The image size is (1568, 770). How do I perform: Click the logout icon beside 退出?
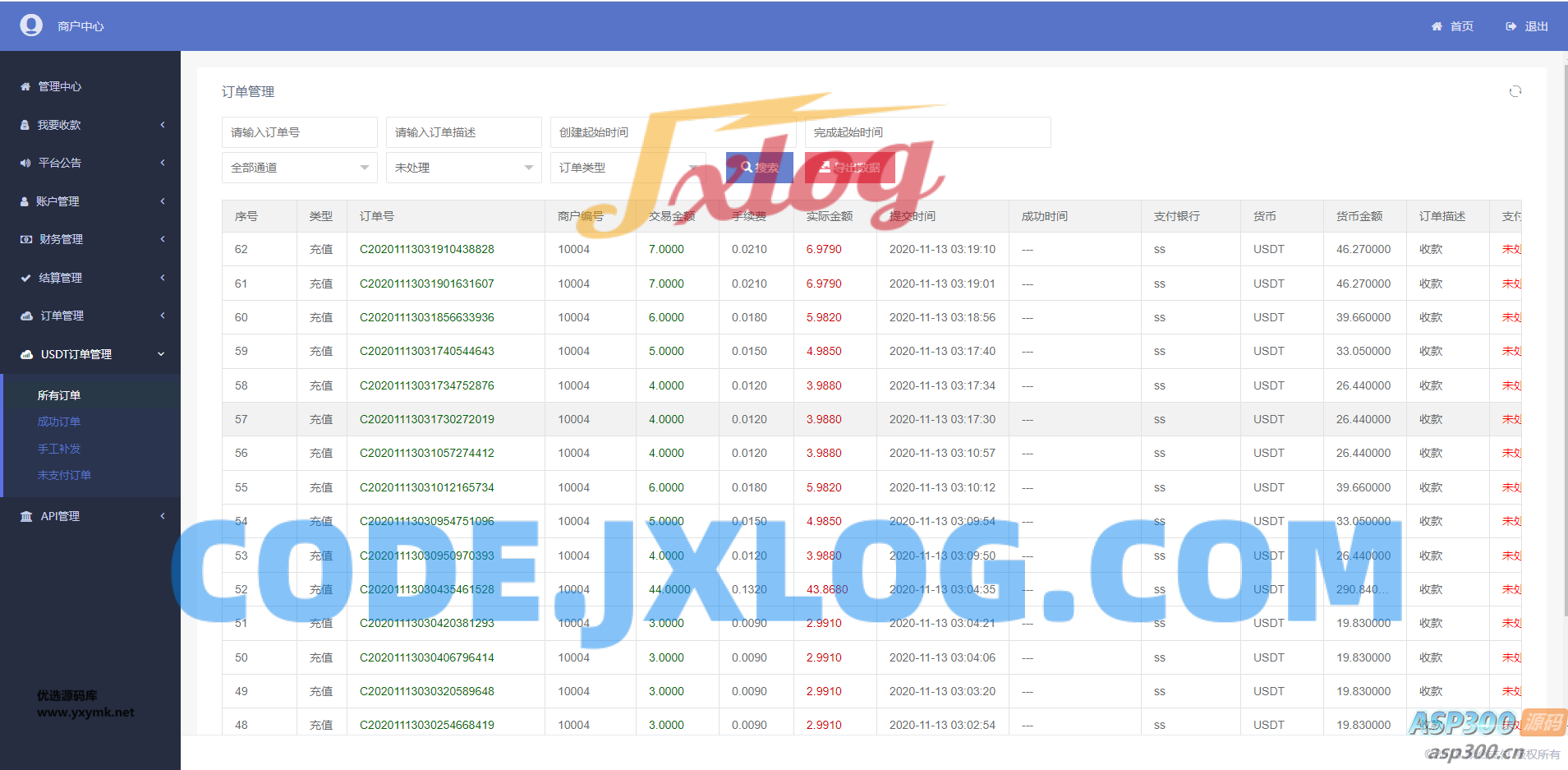point(1511,26)
